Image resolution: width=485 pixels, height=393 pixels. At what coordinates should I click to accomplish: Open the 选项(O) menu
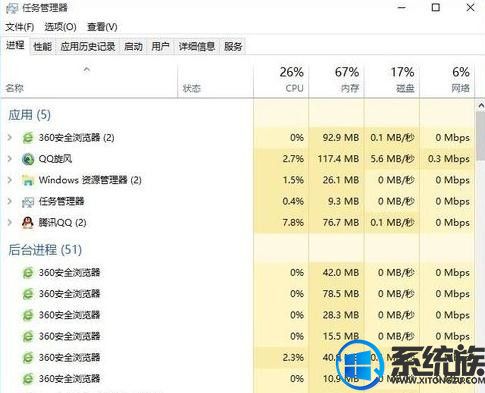(60, 27)
